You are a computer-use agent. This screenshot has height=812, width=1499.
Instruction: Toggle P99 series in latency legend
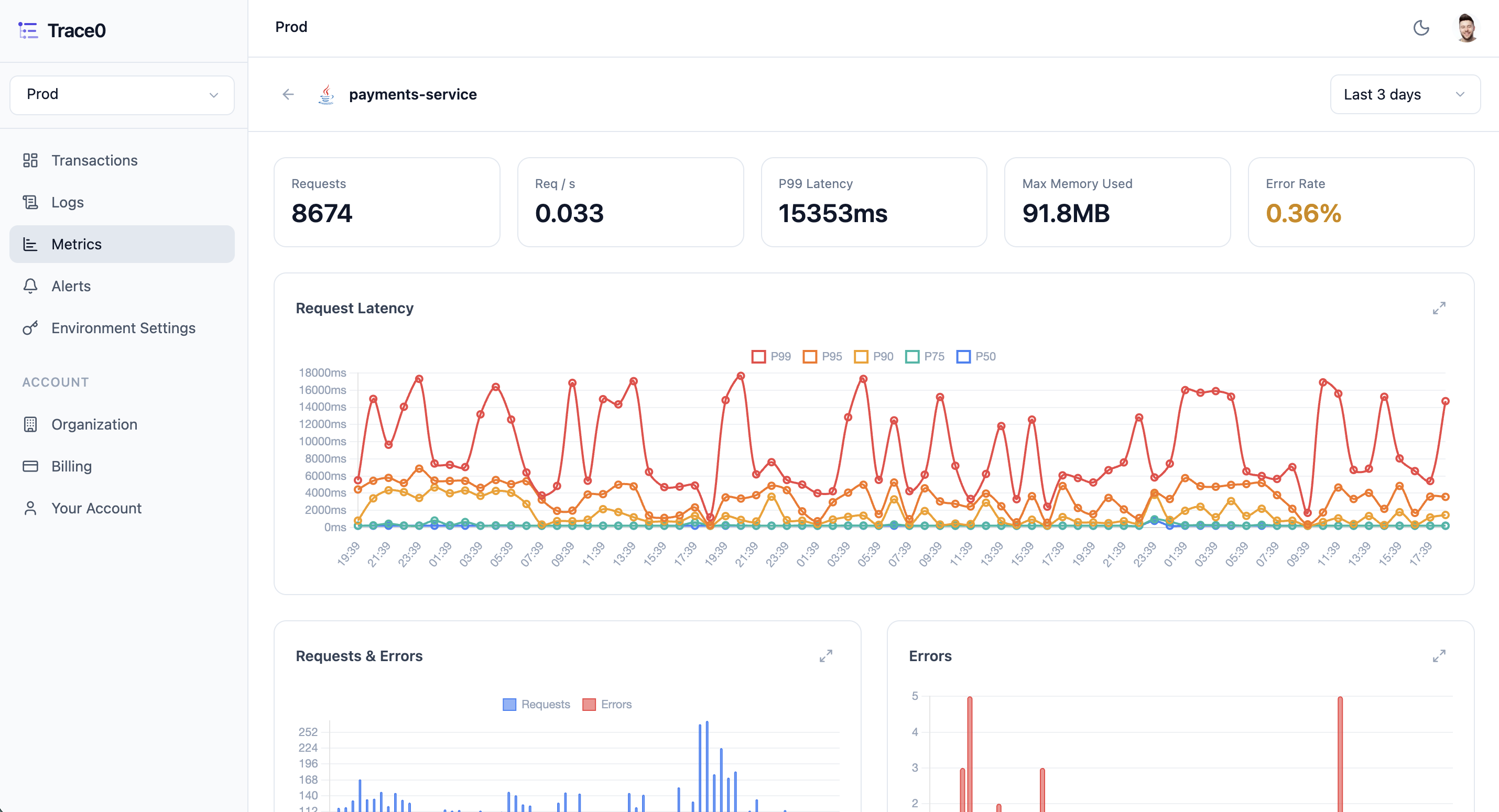(x=771, y=356)
